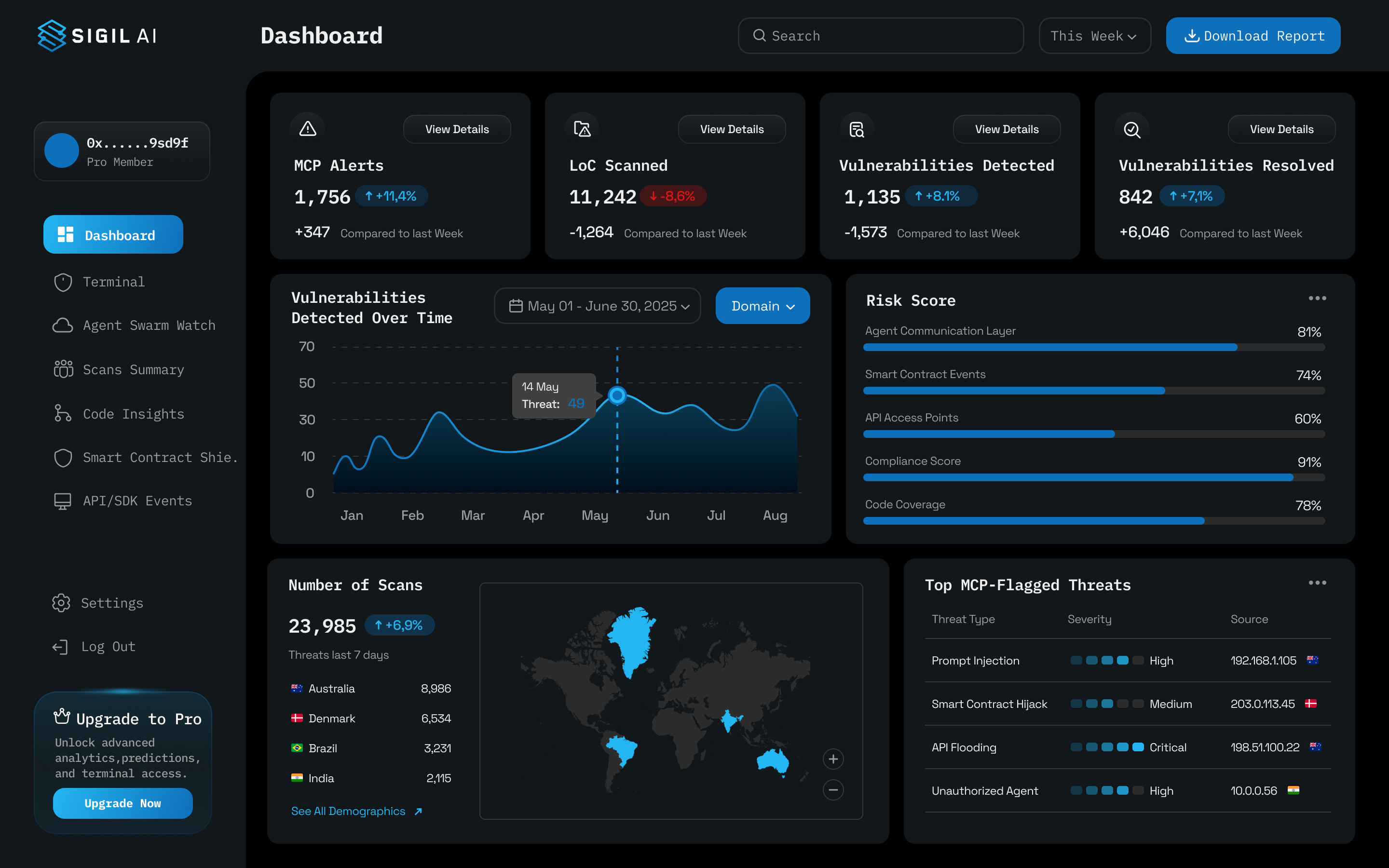Open Scans Summary from sidebar
This screenshot has height=868, width=1389.
(x=133, y=370)
